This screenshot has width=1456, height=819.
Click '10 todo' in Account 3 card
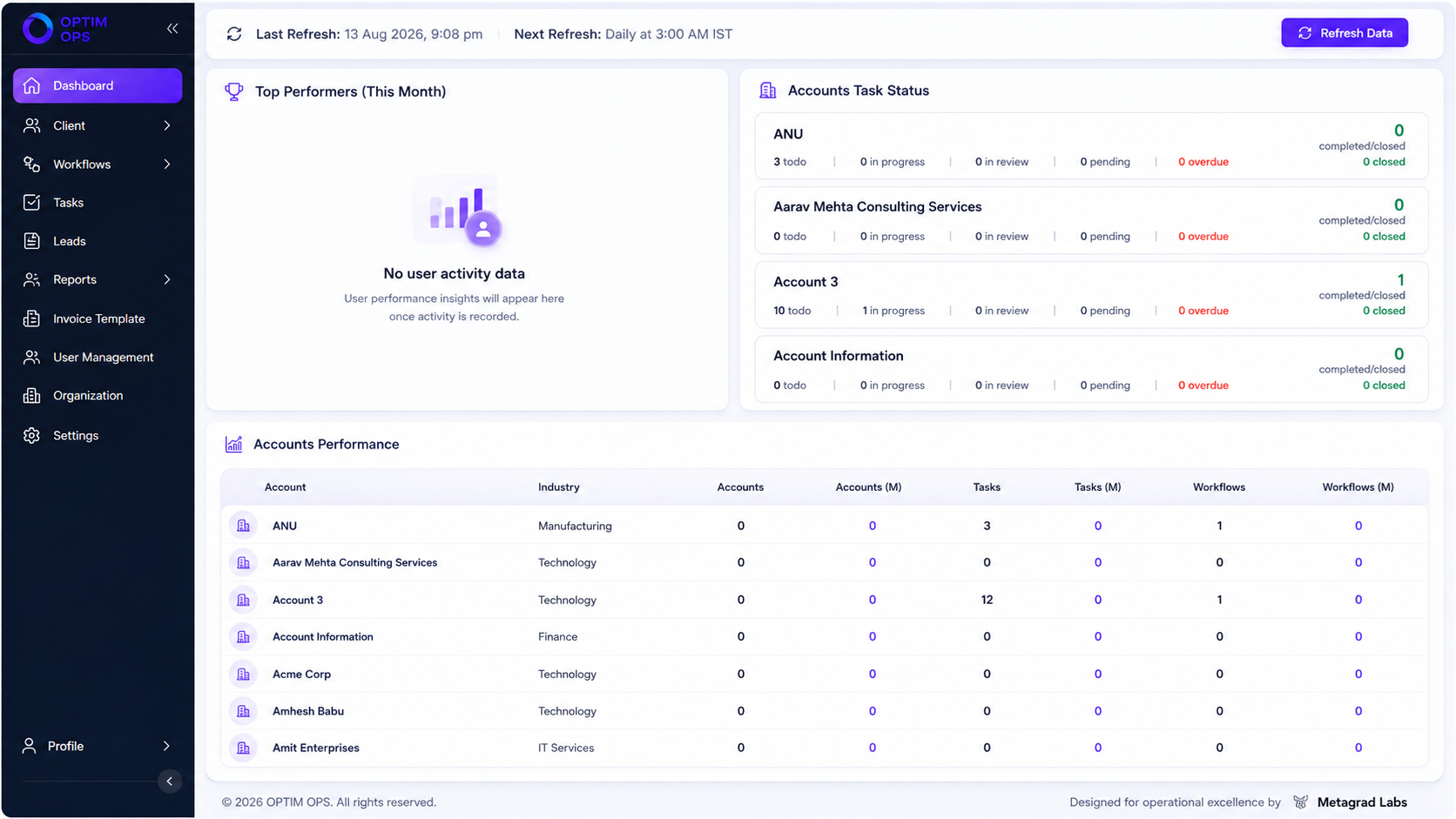pyautogui.click(x=792, y=311)
